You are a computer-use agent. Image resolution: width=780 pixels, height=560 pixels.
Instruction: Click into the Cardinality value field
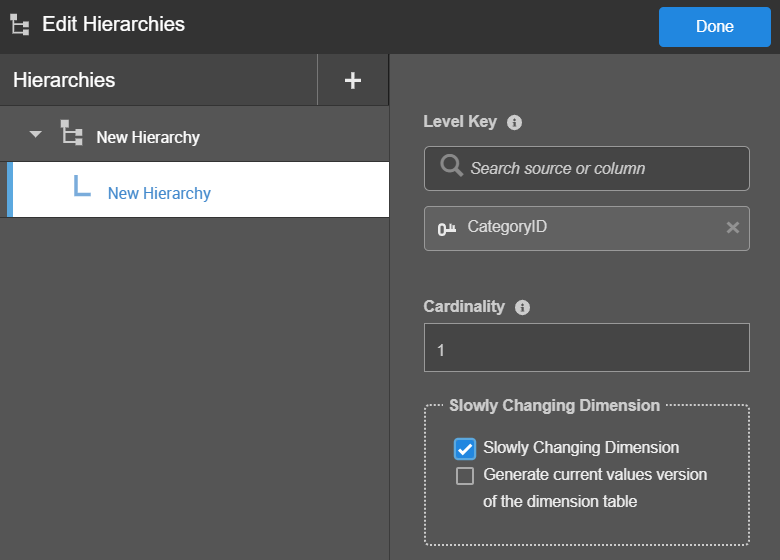click(586, 348)
